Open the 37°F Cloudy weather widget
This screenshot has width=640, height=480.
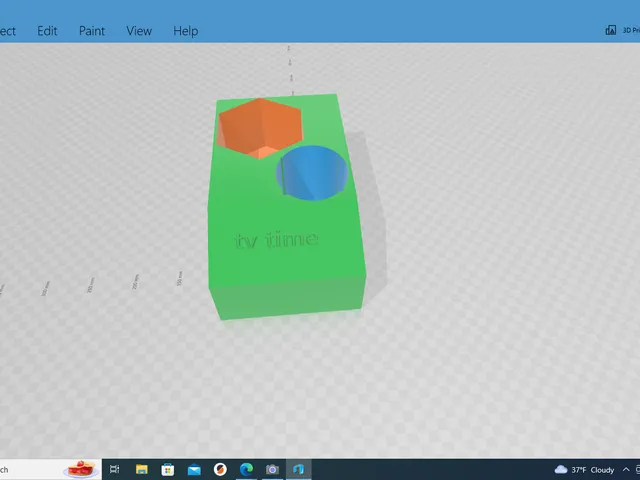click(584, 470)
